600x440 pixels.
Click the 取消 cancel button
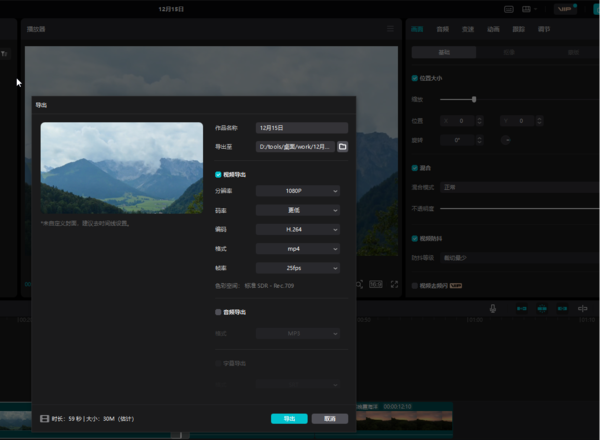(330, 418)
